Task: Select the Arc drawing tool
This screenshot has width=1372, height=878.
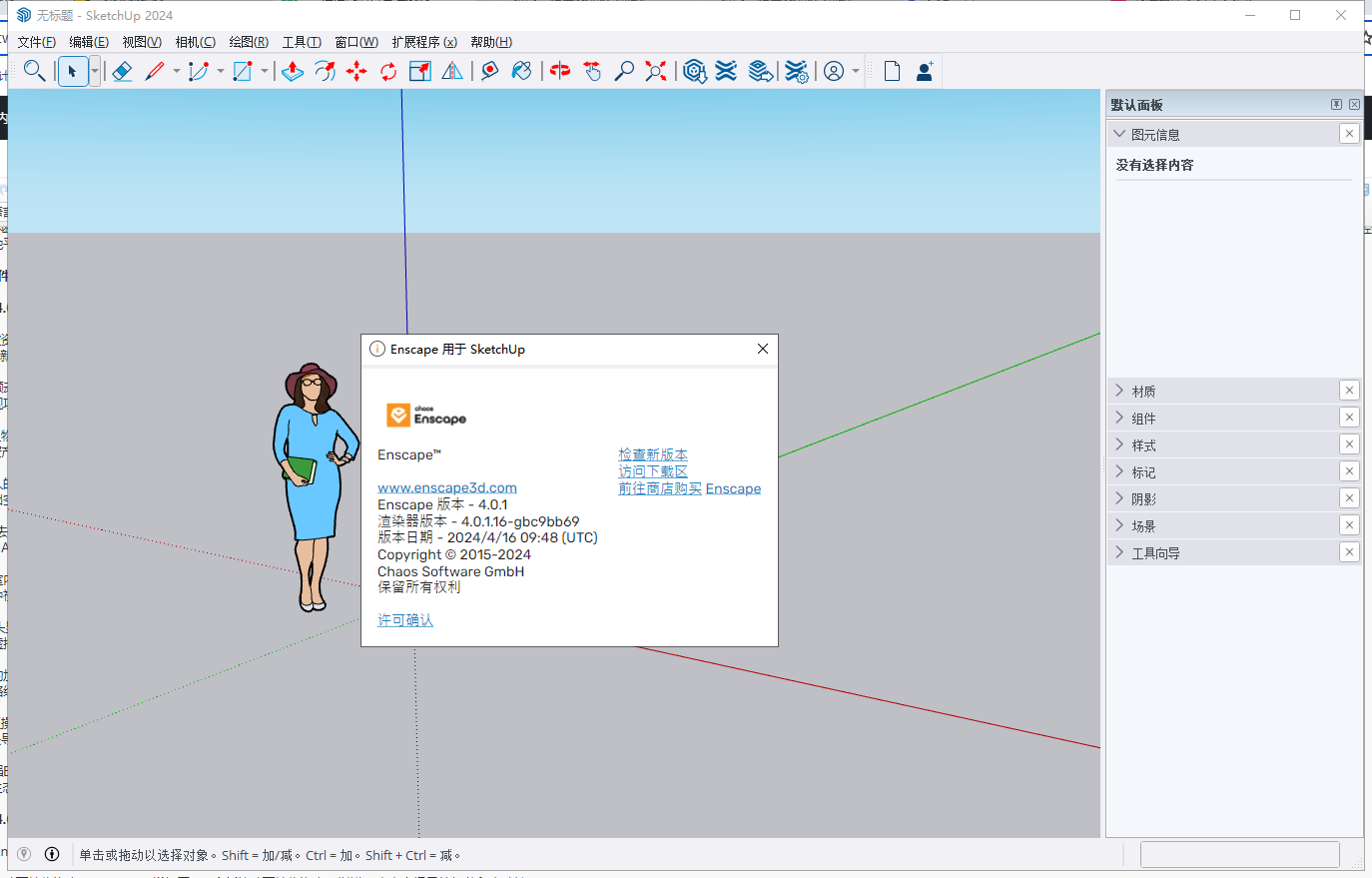Action: tap(199, 71)
